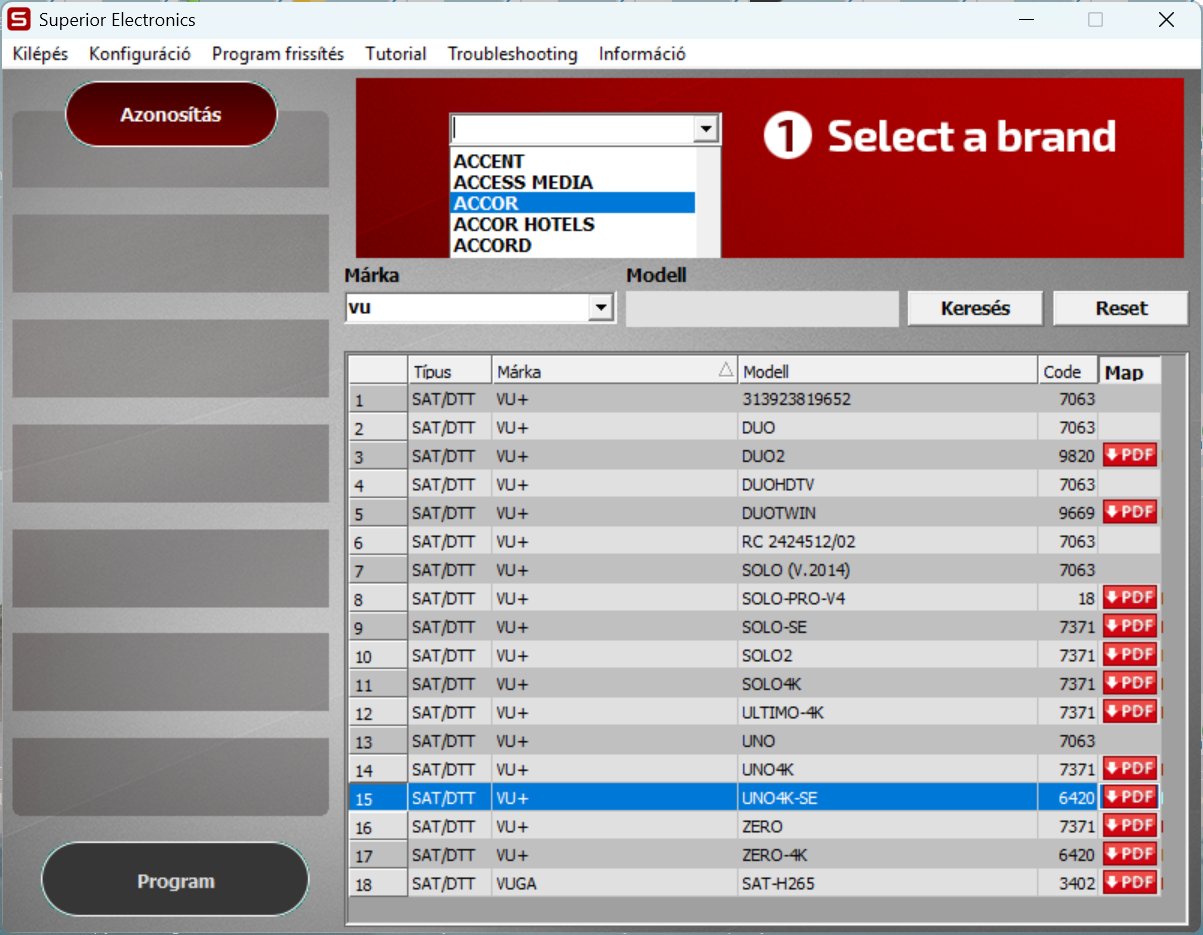The image size is (1203, 935).
Task: Download PDF map for UNO4K-SE
Action: coord(1130,797)
